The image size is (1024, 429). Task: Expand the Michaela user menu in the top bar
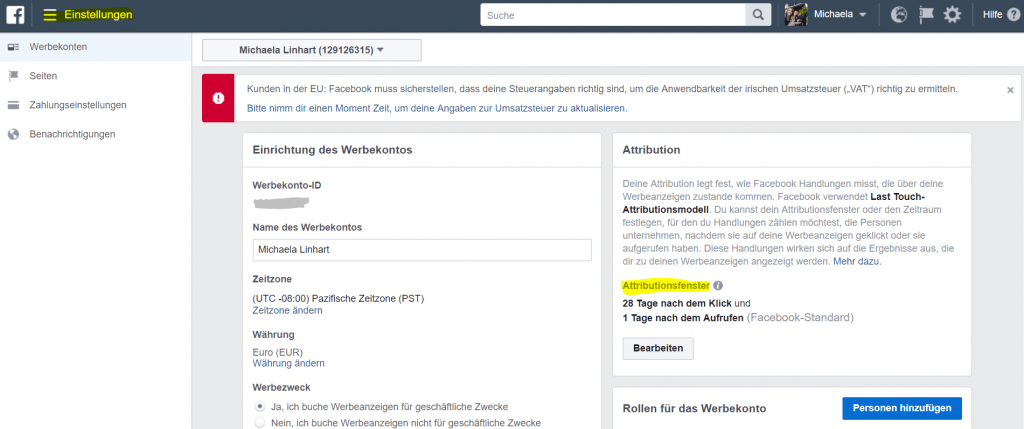(x=840, y=14)
